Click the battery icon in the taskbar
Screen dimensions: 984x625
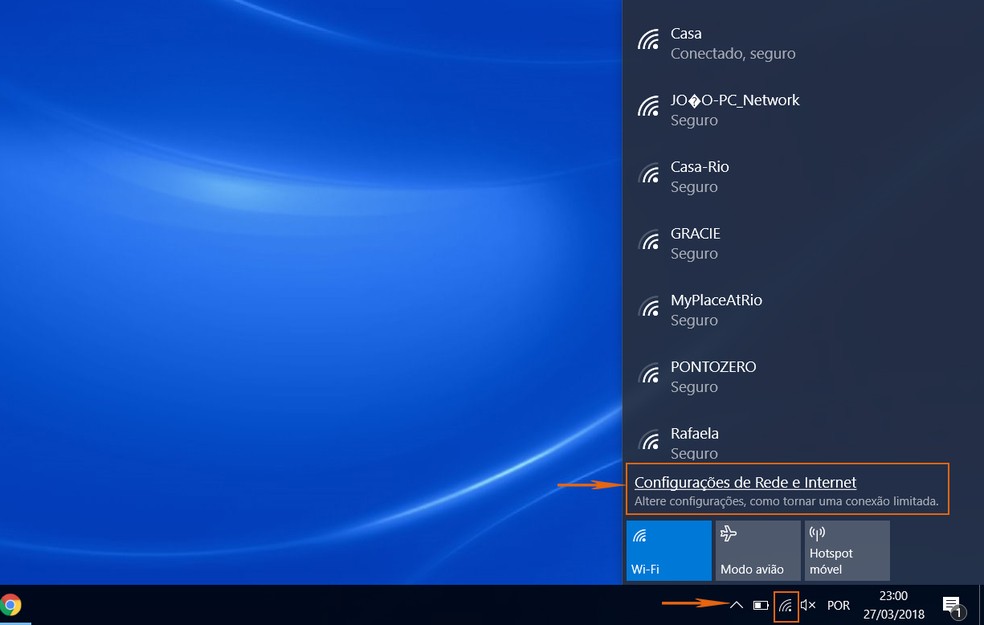tap(760, 605)
